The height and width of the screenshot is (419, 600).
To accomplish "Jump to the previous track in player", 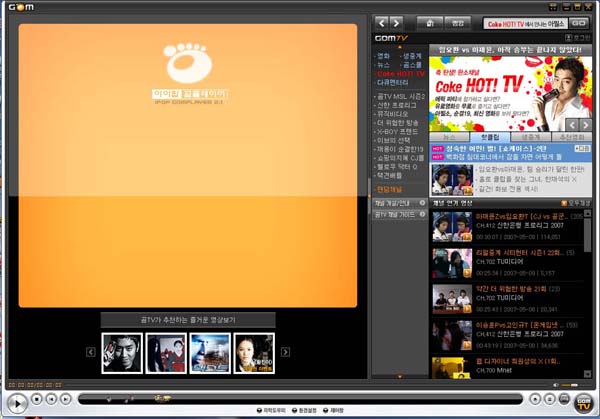I will (x=51, y=399).
